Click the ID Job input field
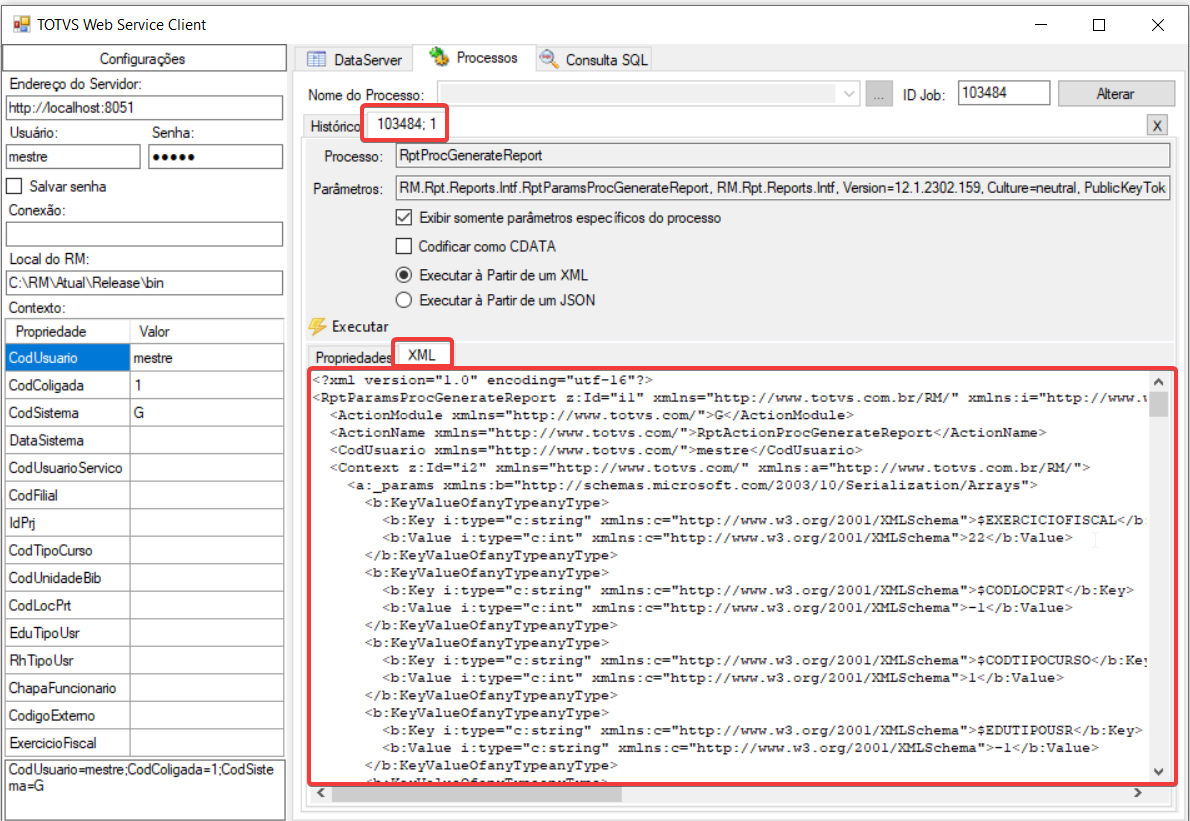The width and height of the screenshot is (1190, 821). (x=1003, y=93)
